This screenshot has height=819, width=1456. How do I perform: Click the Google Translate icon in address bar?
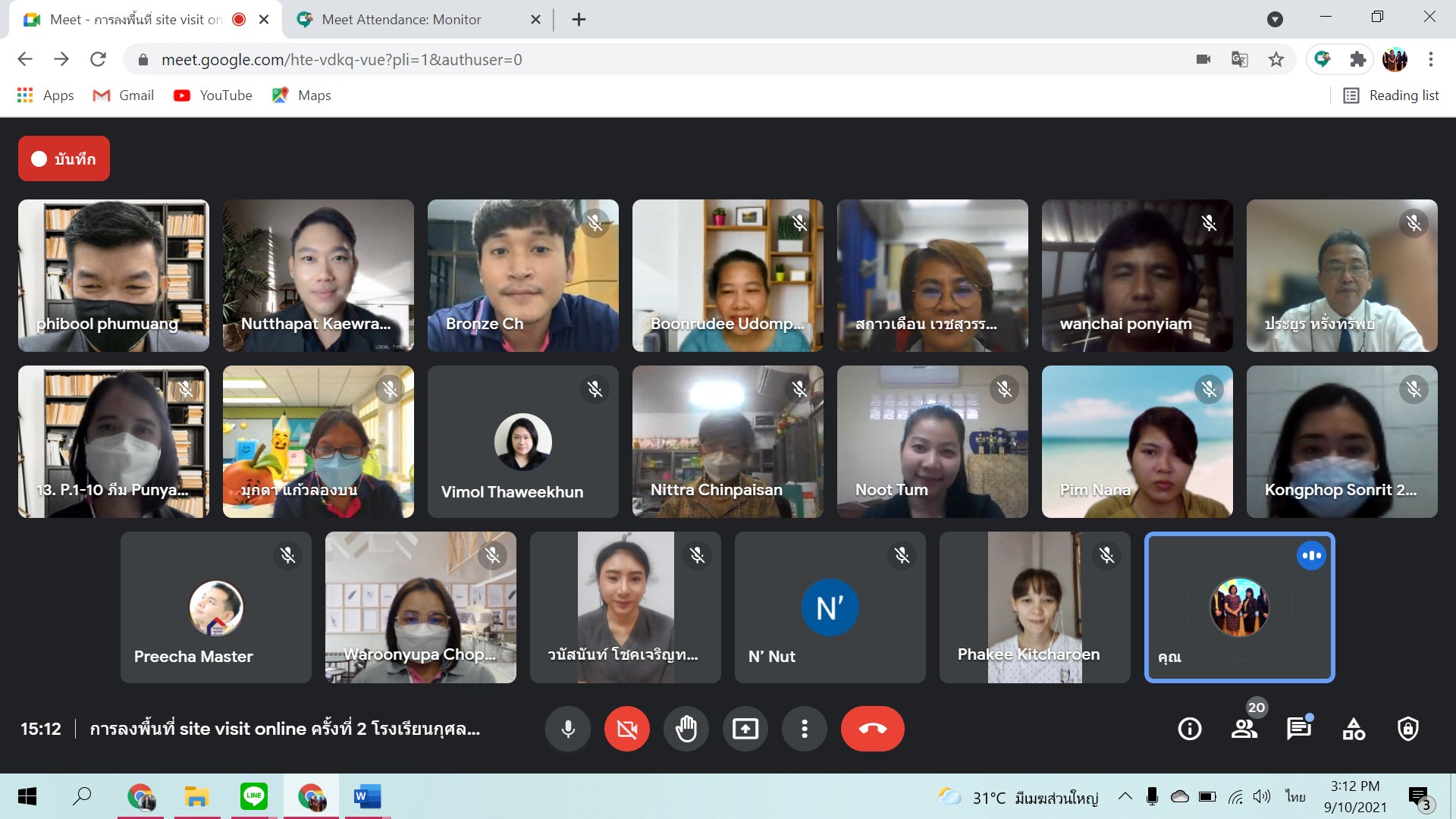(x=1240, y=59)
